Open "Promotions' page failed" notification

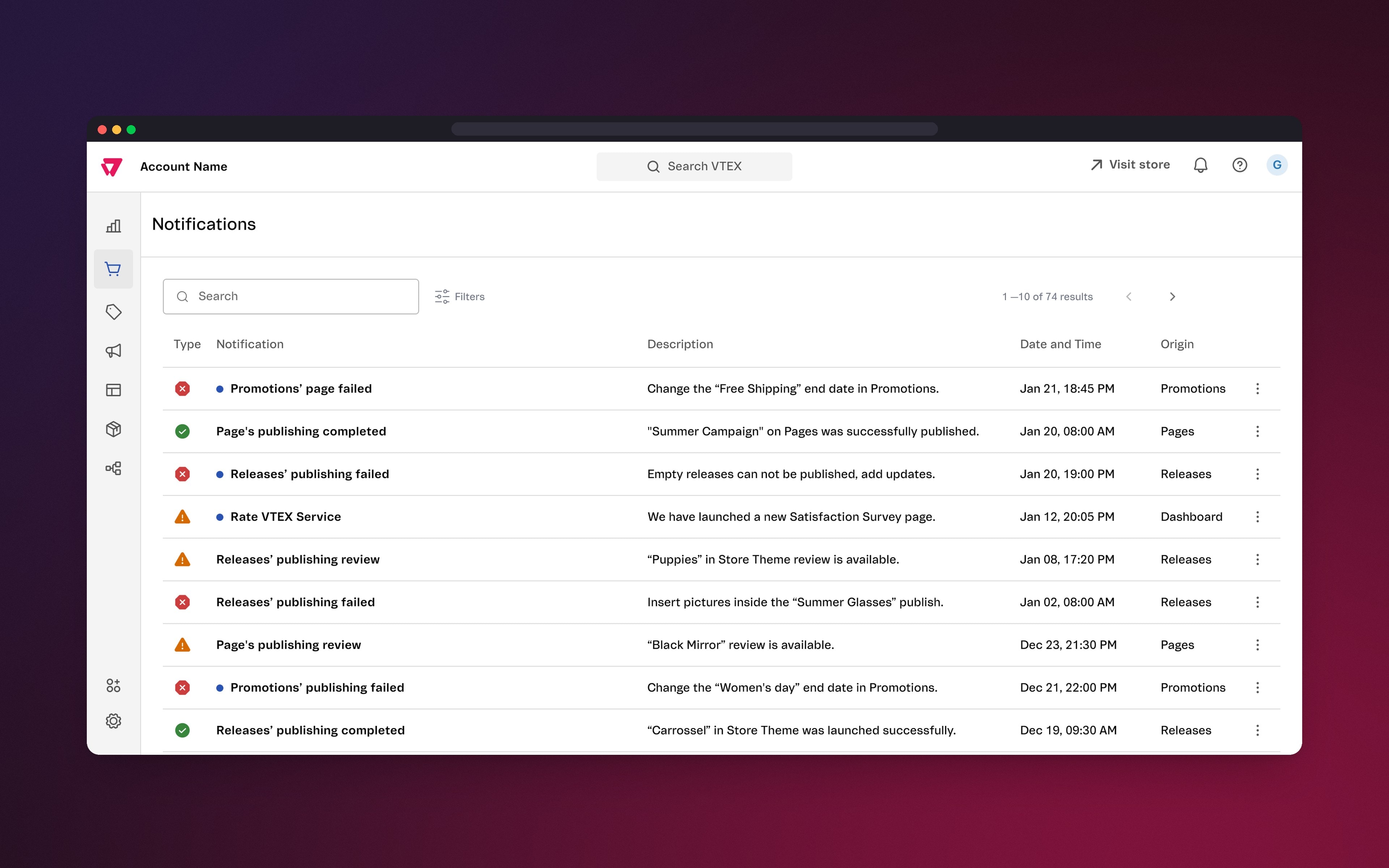coord(301,389)
